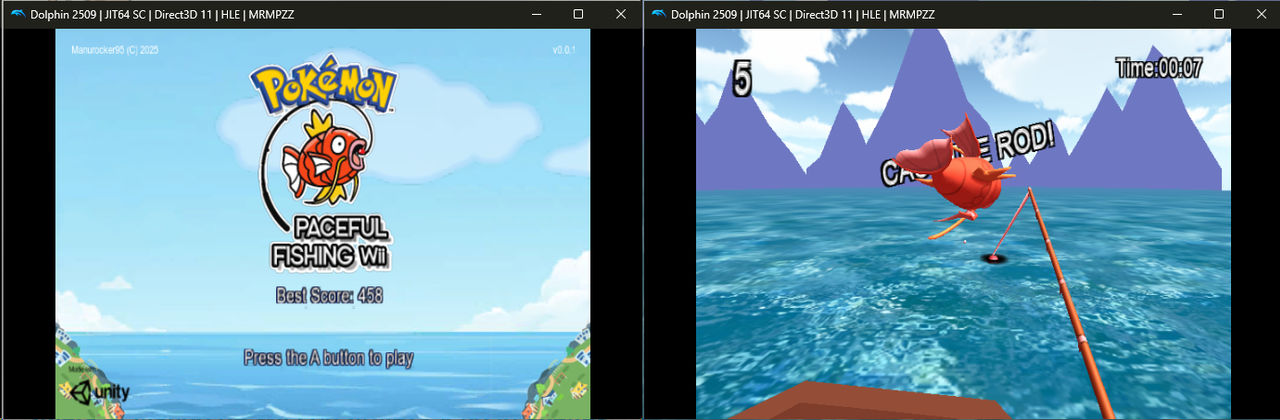Maximize the left Dolphin window

pyautogui.click(x=578, y=14)
